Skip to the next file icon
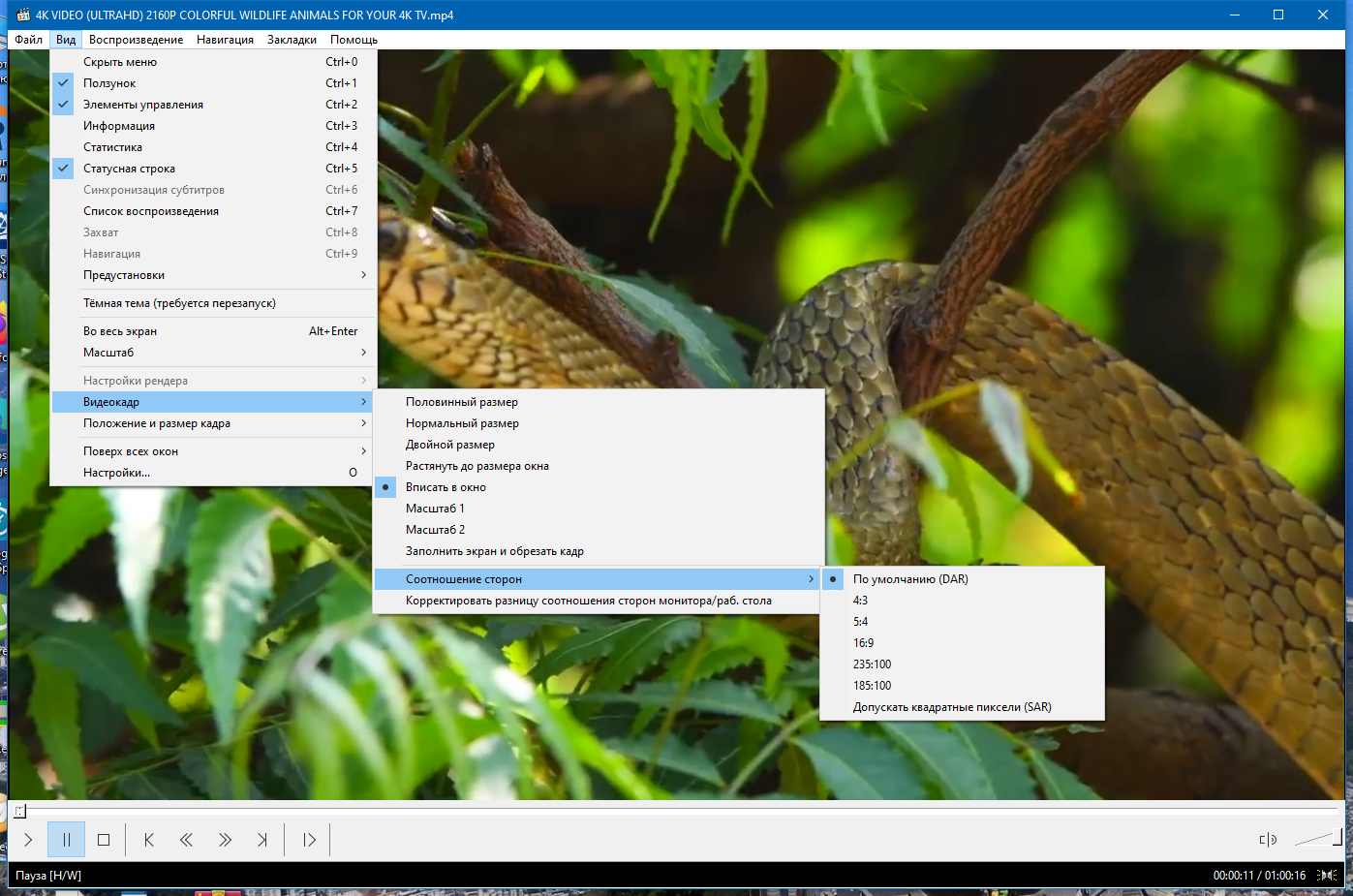Viewport: 1353px width, 896px height. click(261, 840)
